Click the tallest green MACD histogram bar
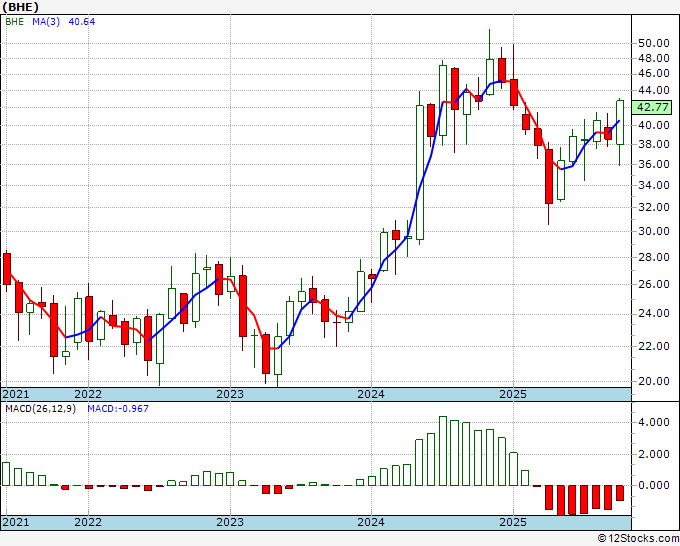The width and height of the screenshot is (680, 546). [x=443, y=451]
